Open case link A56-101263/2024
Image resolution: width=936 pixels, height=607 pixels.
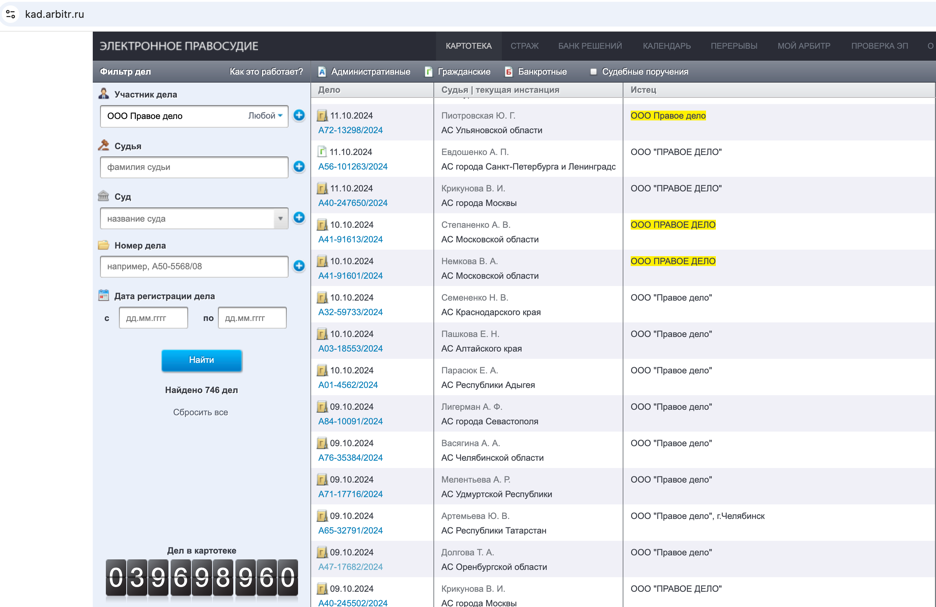(353, 167)
